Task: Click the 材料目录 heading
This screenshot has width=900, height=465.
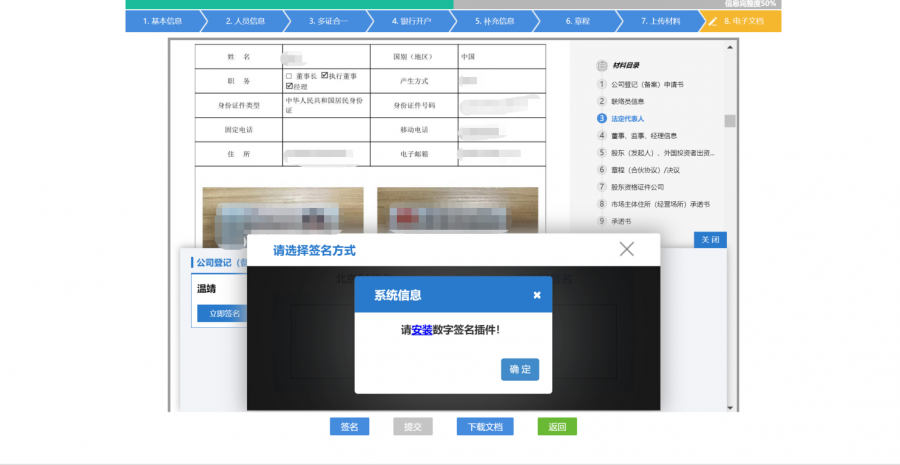Action: point(626,65)
